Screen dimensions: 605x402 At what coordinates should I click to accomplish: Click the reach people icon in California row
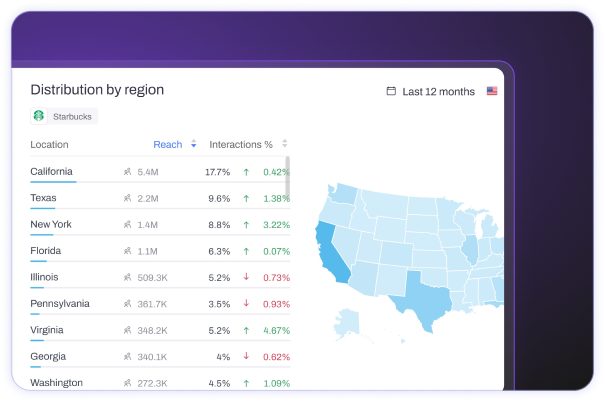point(127,172)
